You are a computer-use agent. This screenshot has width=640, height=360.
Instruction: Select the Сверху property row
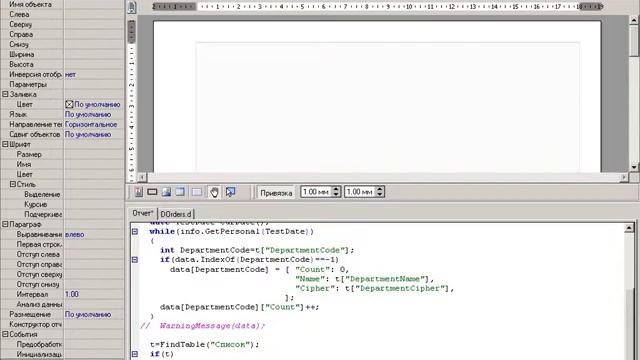point(62,24)
